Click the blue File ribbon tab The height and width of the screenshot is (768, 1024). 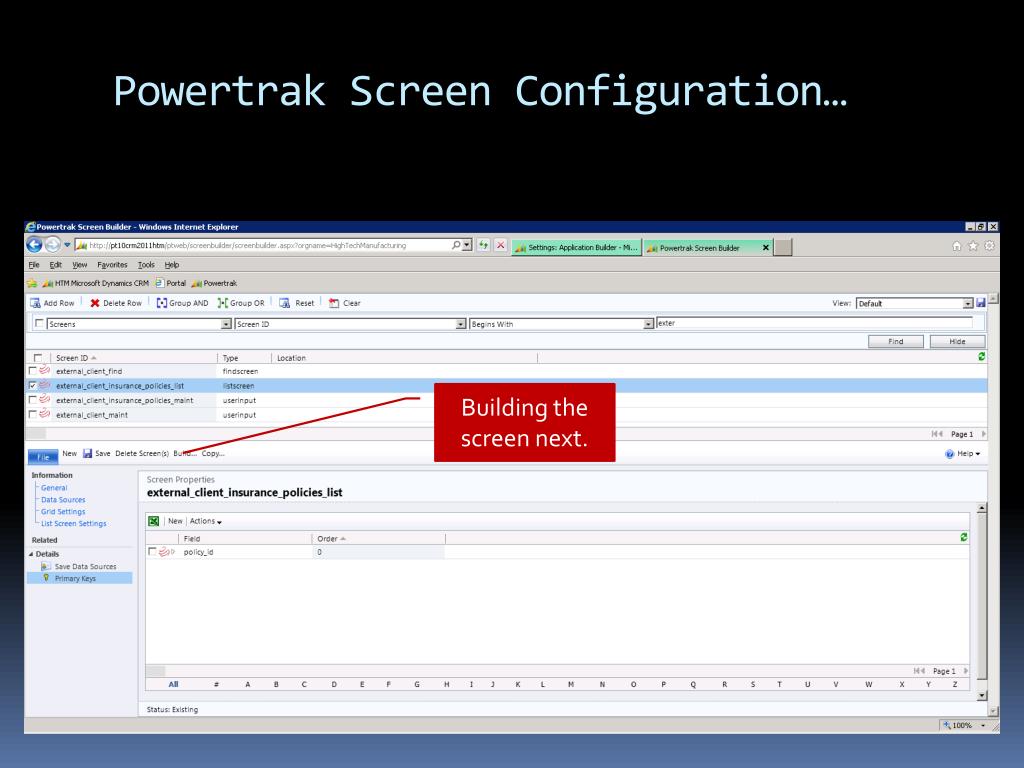[43, 456]
